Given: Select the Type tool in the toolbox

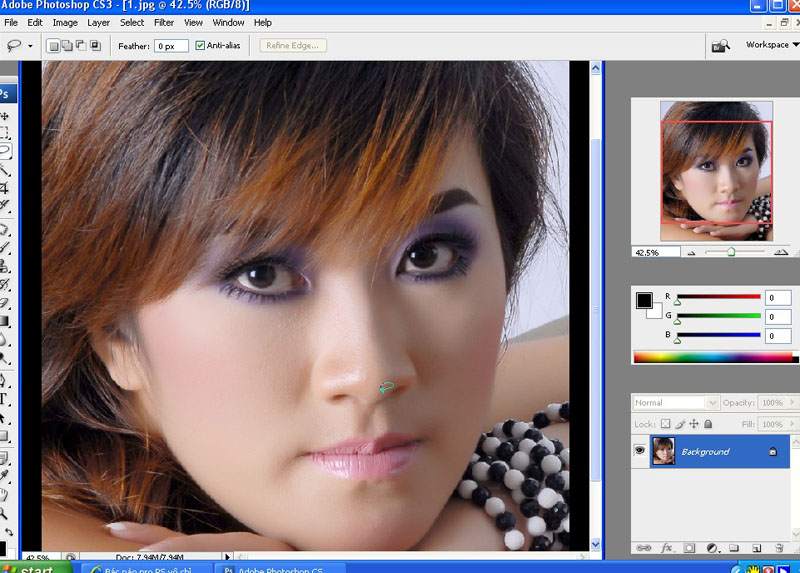Looking at the screenshot, I should click(4, 399).
